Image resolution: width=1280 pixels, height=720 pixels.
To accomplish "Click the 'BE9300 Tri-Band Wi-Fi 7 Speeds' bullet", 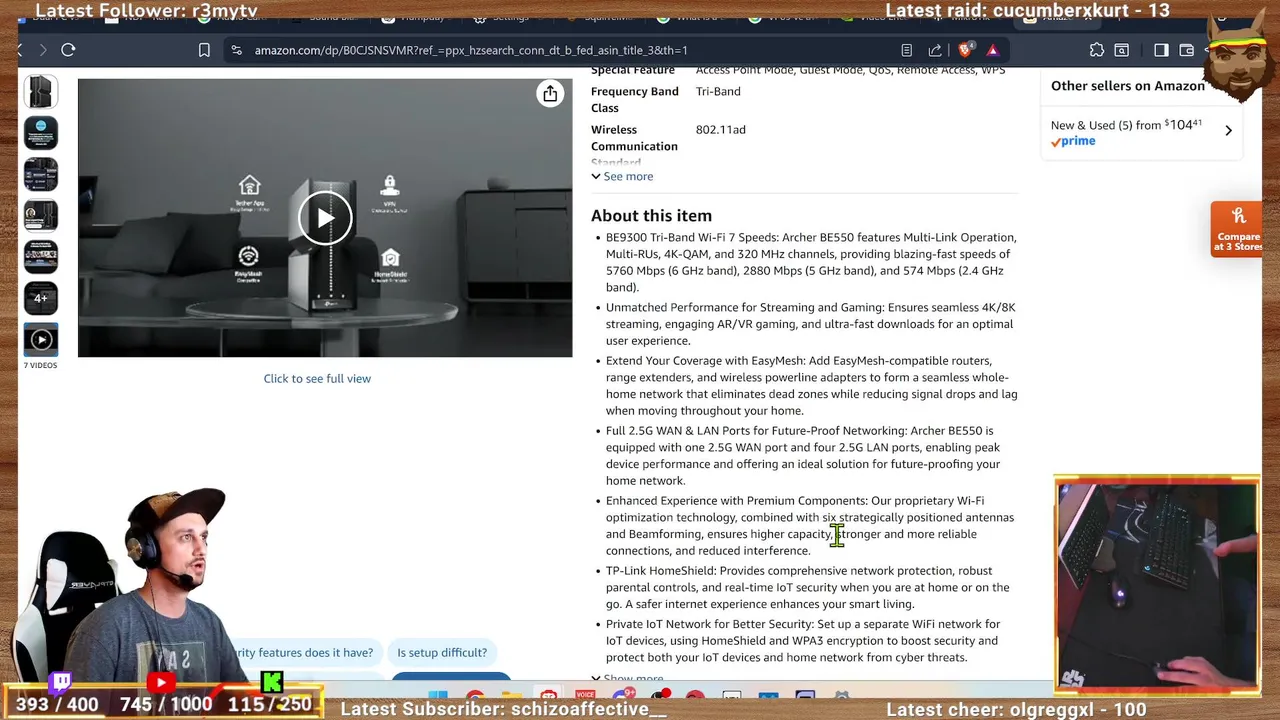I will point(811,262).
